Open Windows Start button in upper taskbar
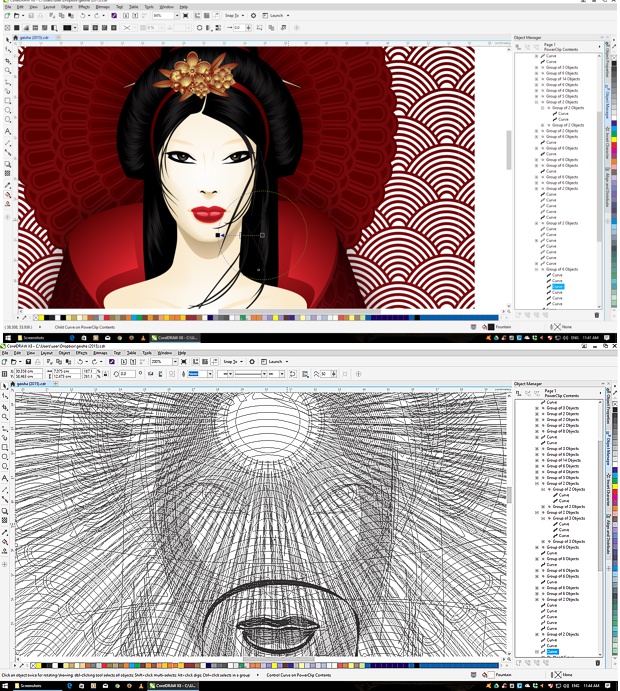This screenshot has width=620, height=691. 7,338
